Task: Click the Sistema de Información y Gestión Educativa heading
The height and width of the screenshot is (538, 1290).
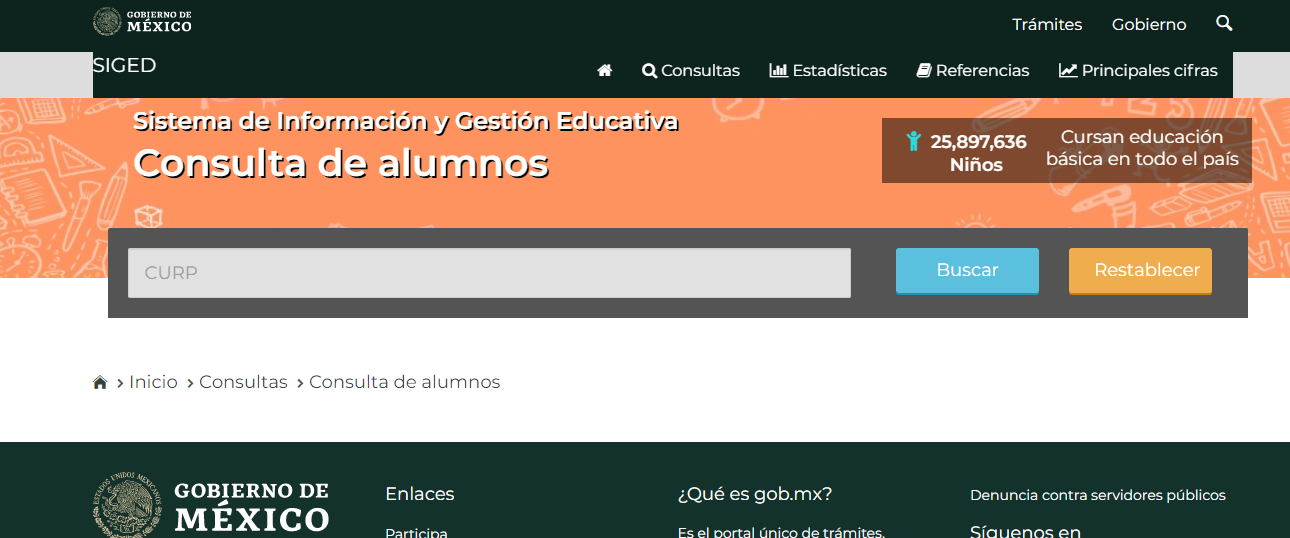Action: pyautogui.click(x=406, y=122)
